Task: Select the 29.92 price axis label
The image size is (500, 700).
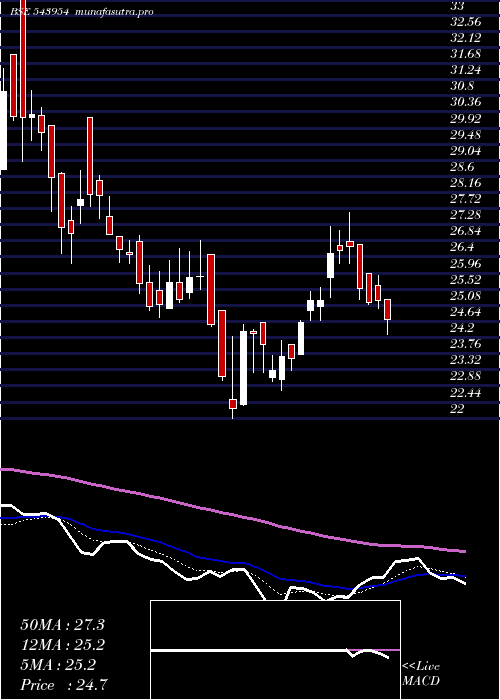Action: coord(465,119)
